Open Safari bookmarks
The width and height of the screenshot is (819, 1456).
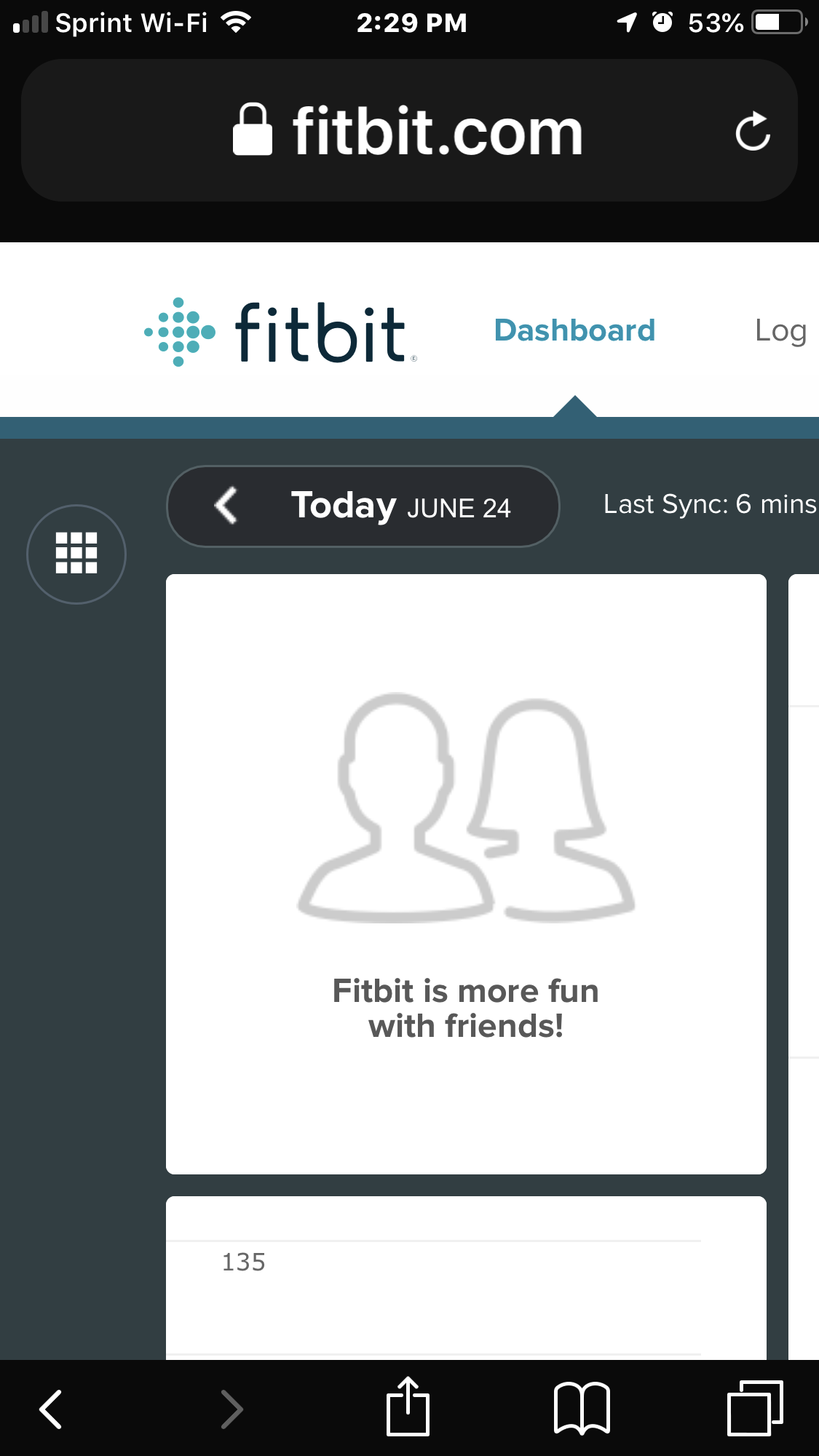(x=582, y=1407)
